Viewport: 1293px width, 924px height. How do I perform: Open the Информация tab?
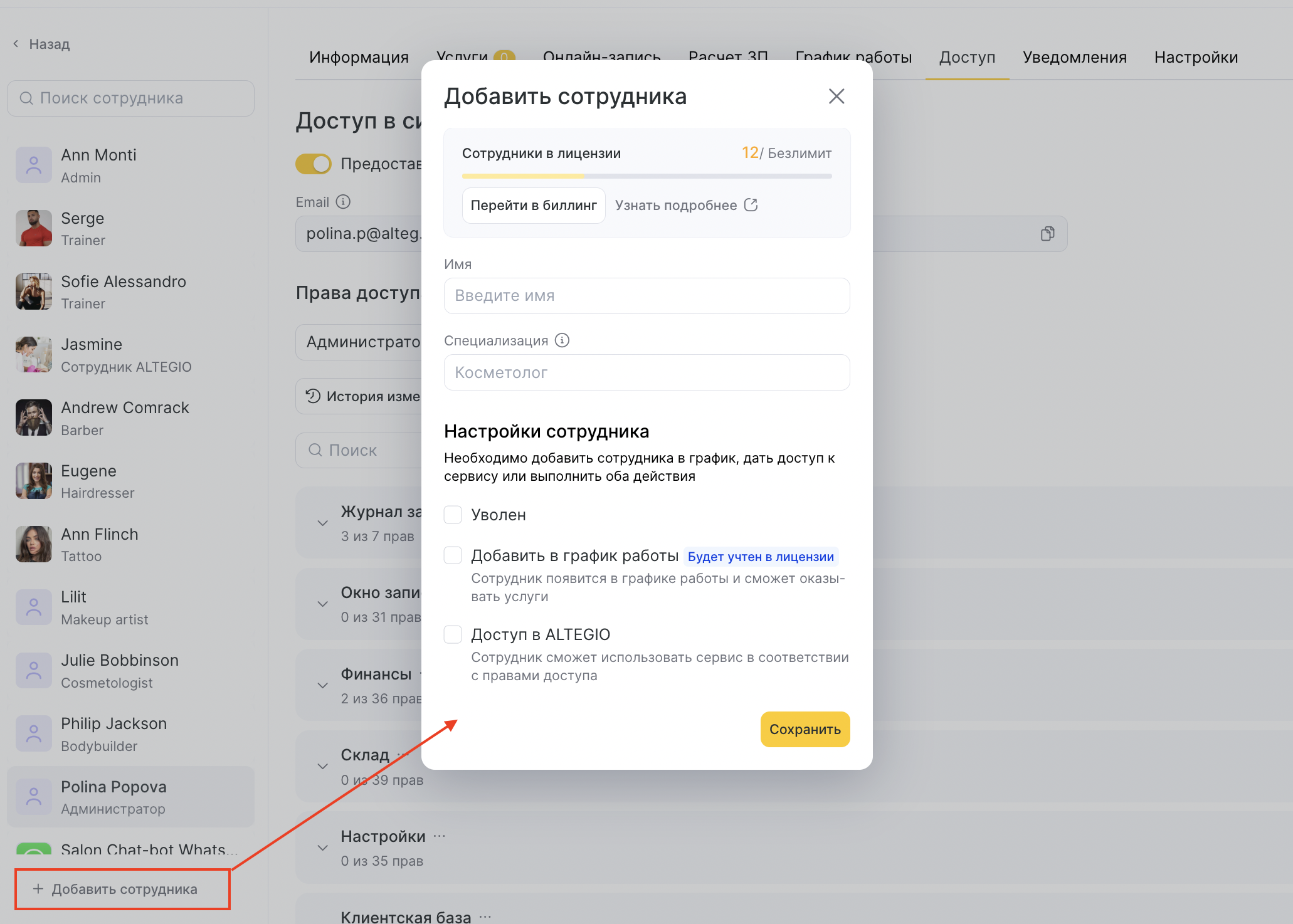359,57
